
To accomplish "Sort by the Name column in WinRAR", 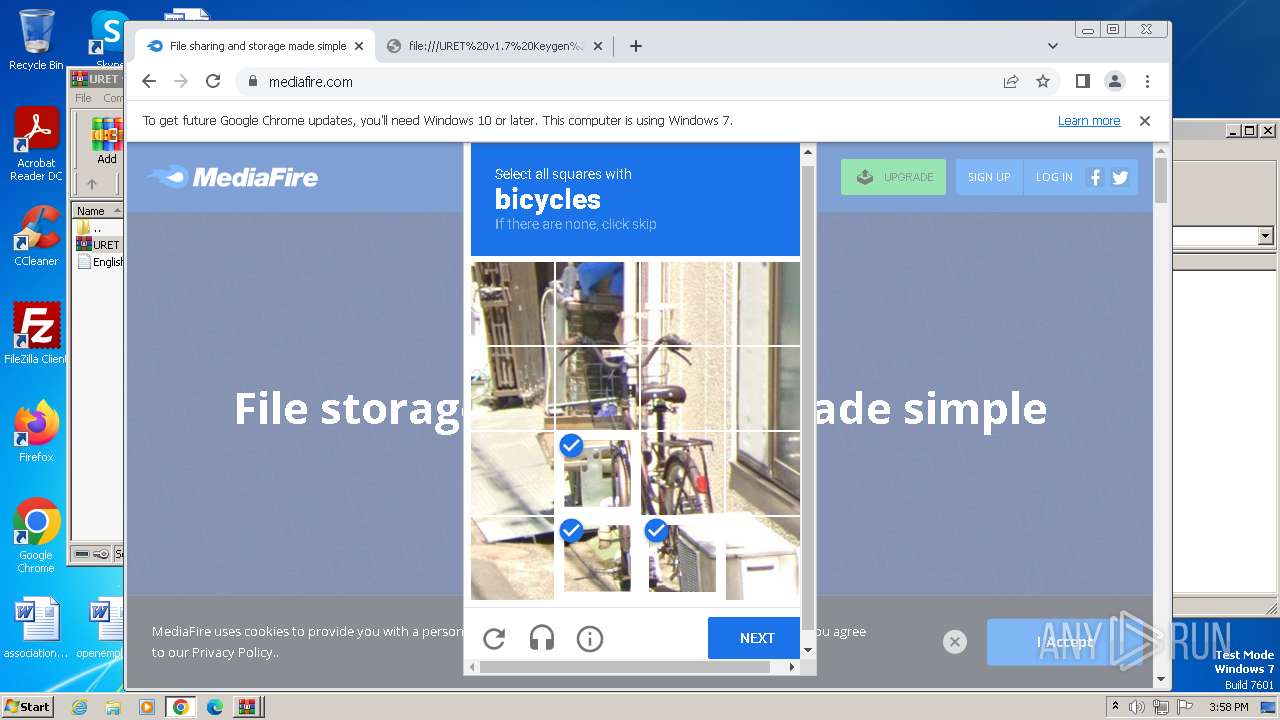I will pos(97,211).
